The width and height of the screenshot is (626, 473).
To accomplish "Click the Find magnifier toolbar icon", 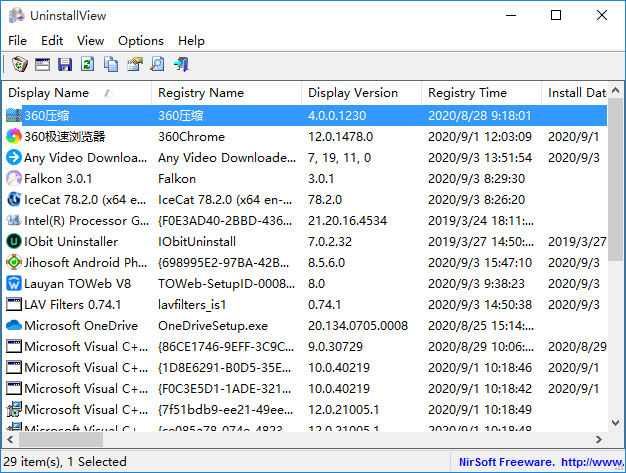I will 157,65.
